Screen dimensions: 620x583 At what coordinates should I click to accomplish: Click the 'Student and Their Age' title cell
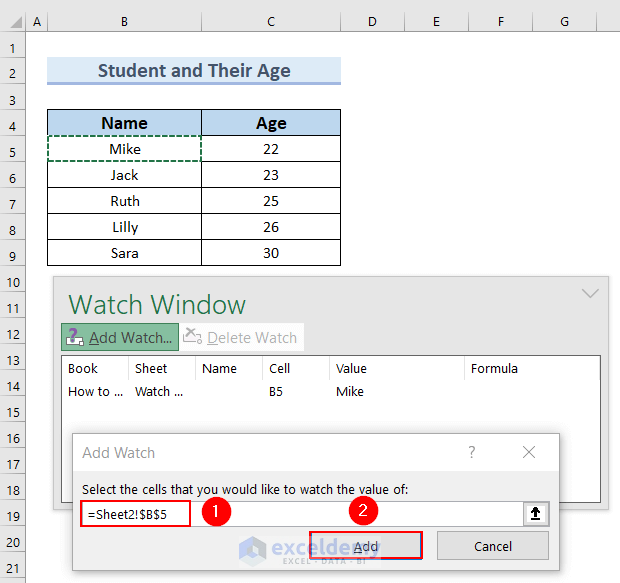pyautogui.click(x=194, y=70)
